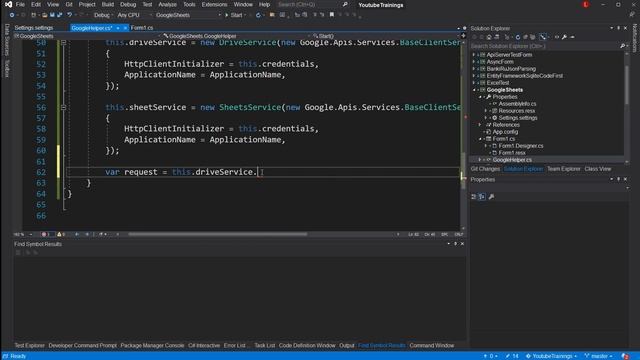Click the Start debugging button

pos(234,15)
